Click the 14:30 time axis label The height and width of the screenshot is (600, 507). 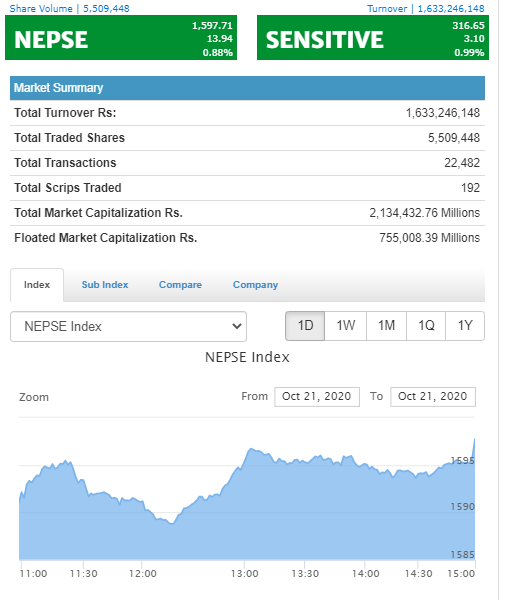(x=419, y=574)
